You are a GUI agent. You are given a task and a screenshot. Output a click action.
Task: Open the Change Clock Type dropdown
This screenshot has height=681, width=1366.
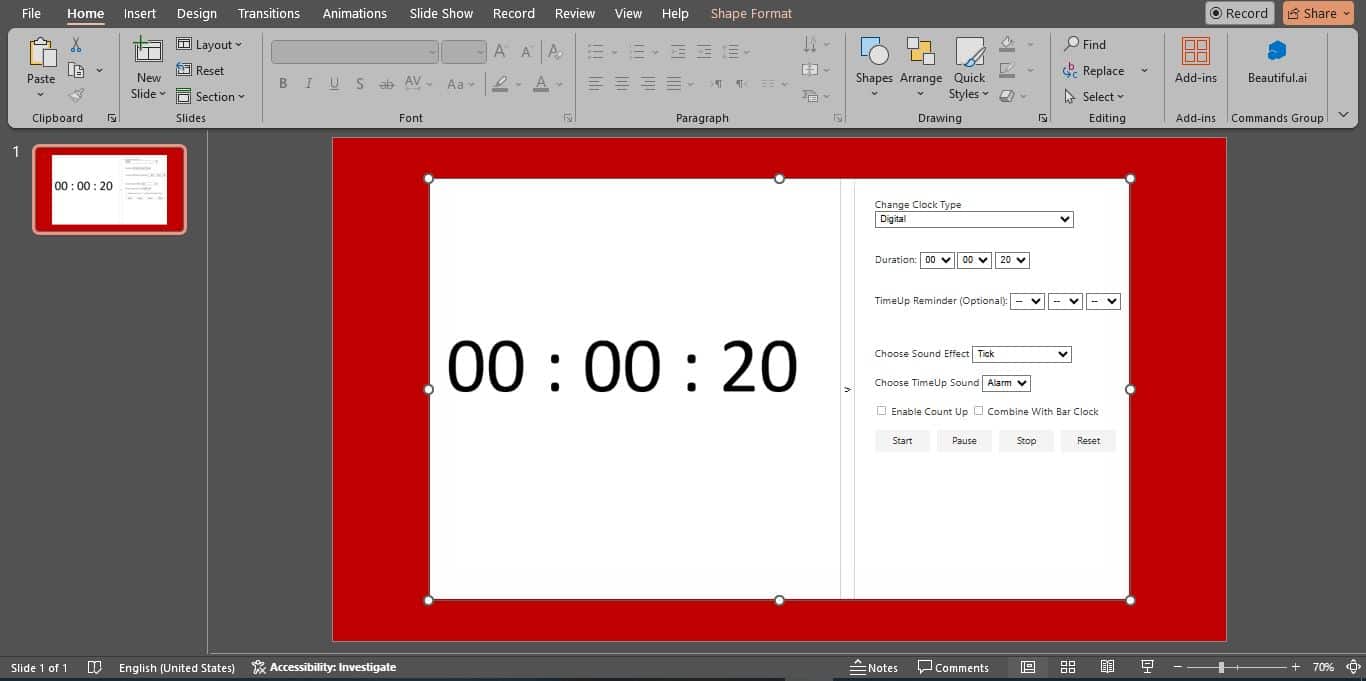click(973, 219)
